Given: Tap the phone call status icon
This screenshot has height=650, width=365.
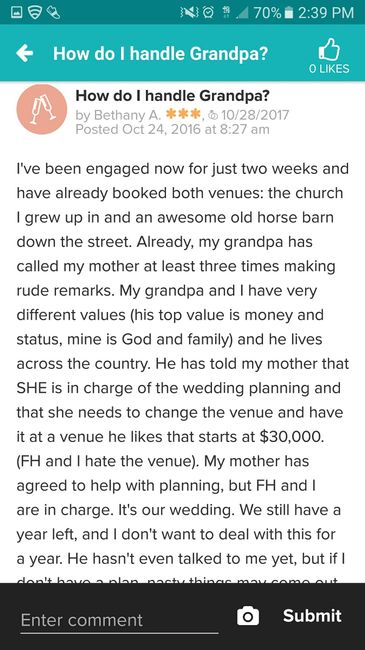Looking at the screenshot, I should pos(54,12).
